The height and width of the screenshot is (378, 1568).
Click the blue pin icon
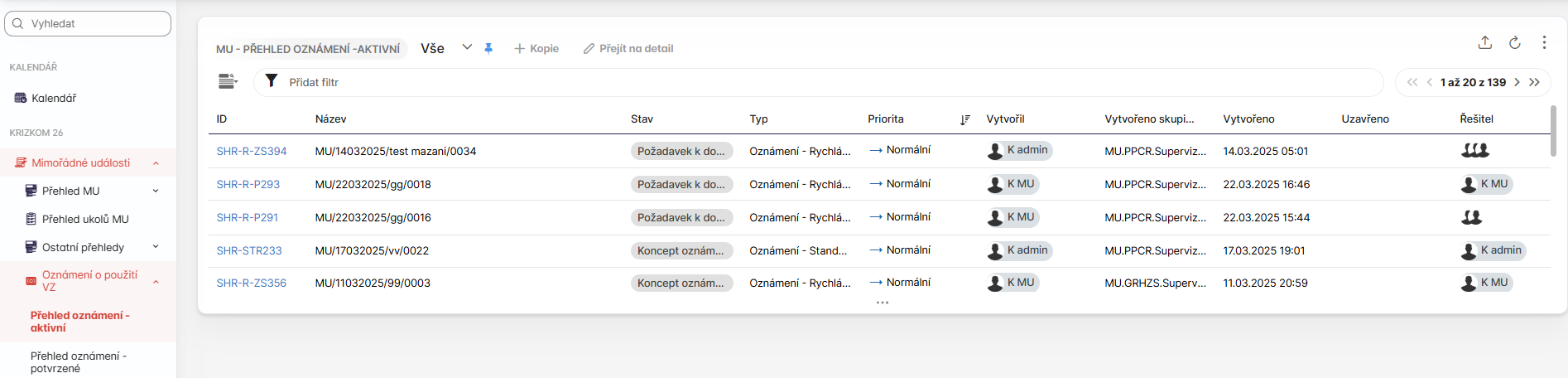click(488, 49)
